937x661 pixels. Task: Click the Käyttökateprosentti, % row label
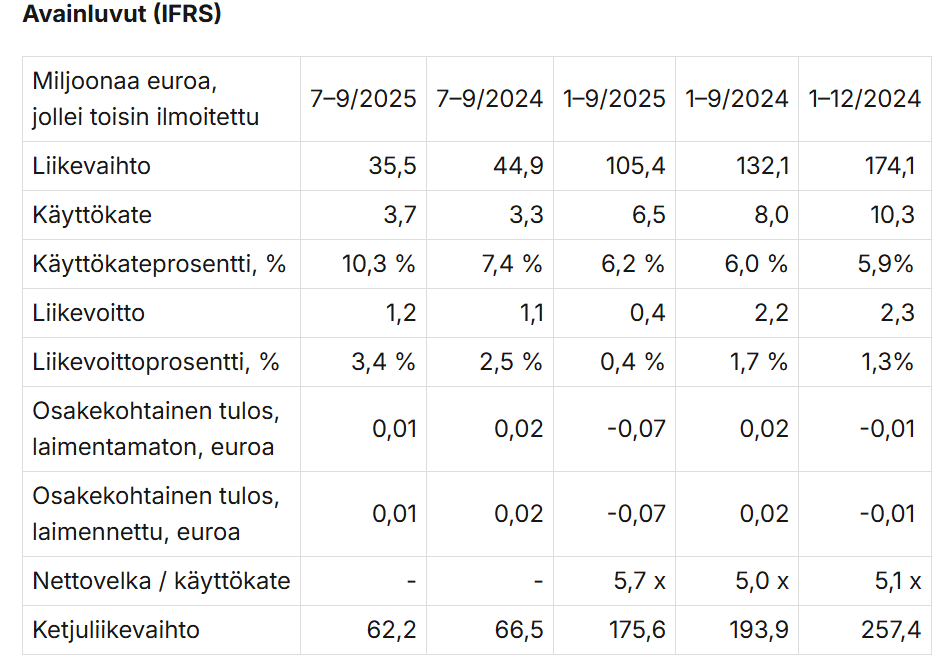[159, 264]
